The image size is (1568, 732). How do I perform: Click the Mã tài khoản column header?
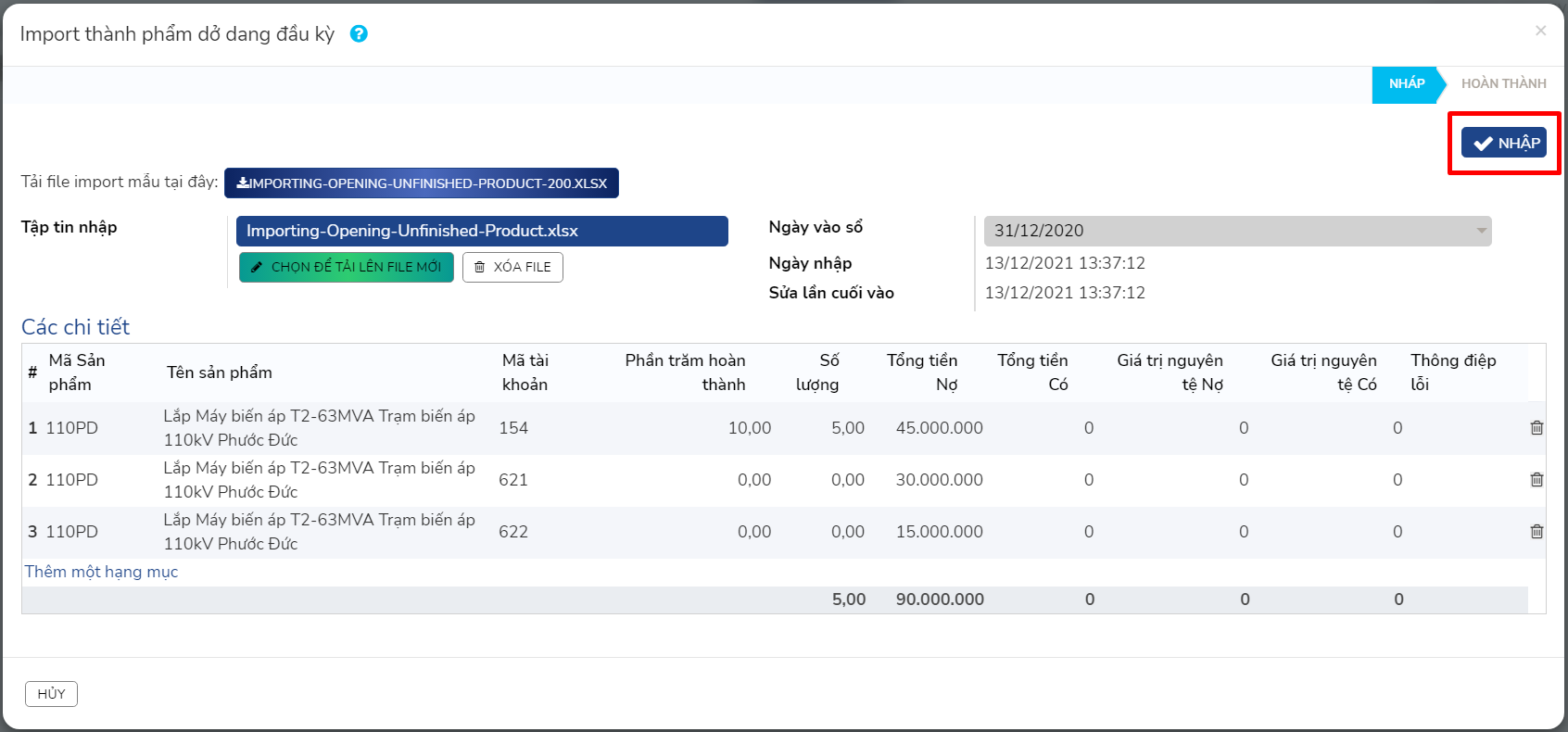(x=525, y=372)
